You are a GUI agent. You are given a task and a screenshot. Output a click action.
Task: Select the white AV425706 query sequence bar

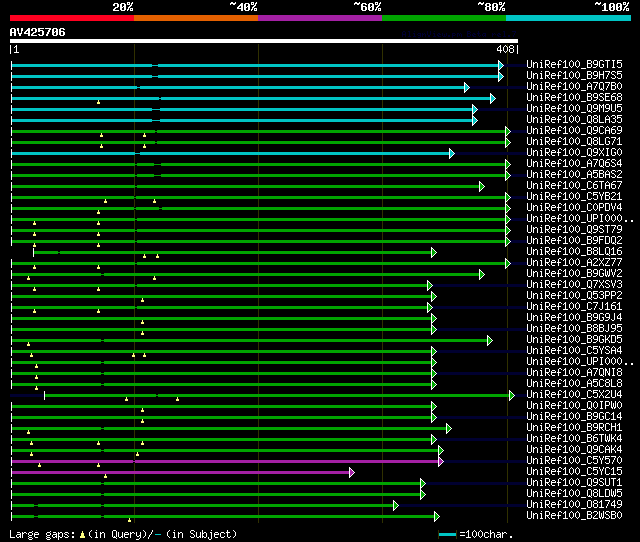(264, 41)
